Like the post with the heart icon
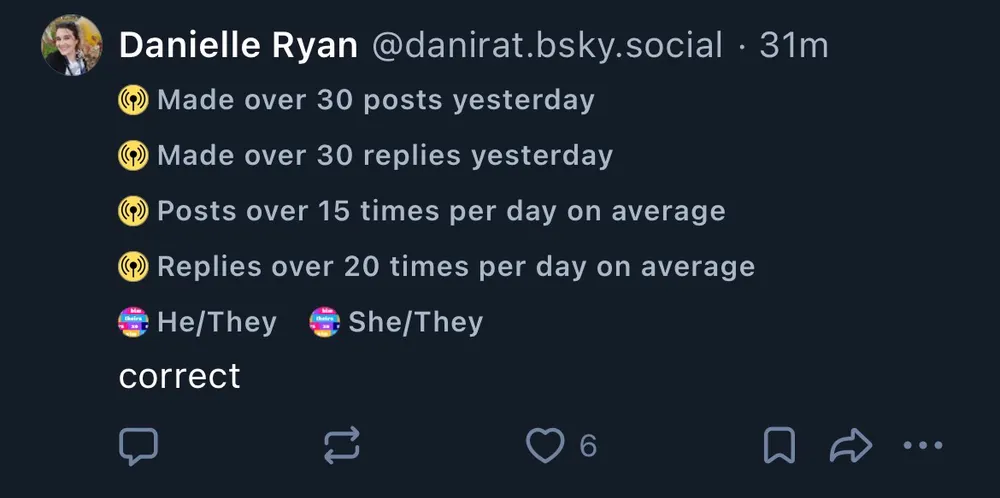This screenshot has height=498, width=1000. [545, 446]
